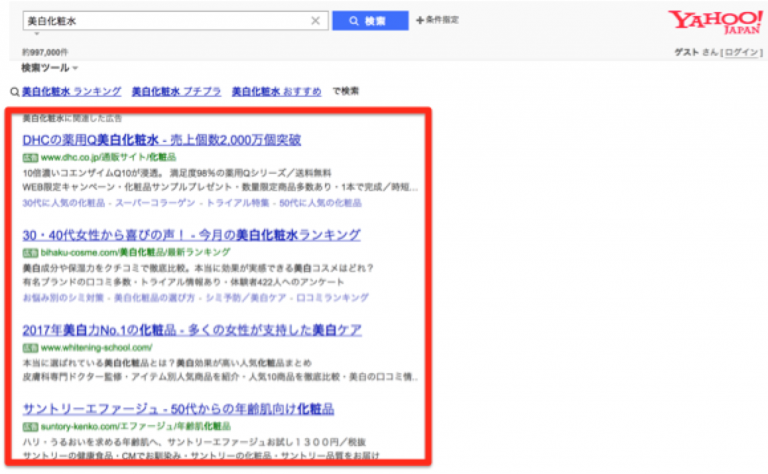
Task: Click the www.whitening-school.com green URL
Action: click(x=97, y=348)
